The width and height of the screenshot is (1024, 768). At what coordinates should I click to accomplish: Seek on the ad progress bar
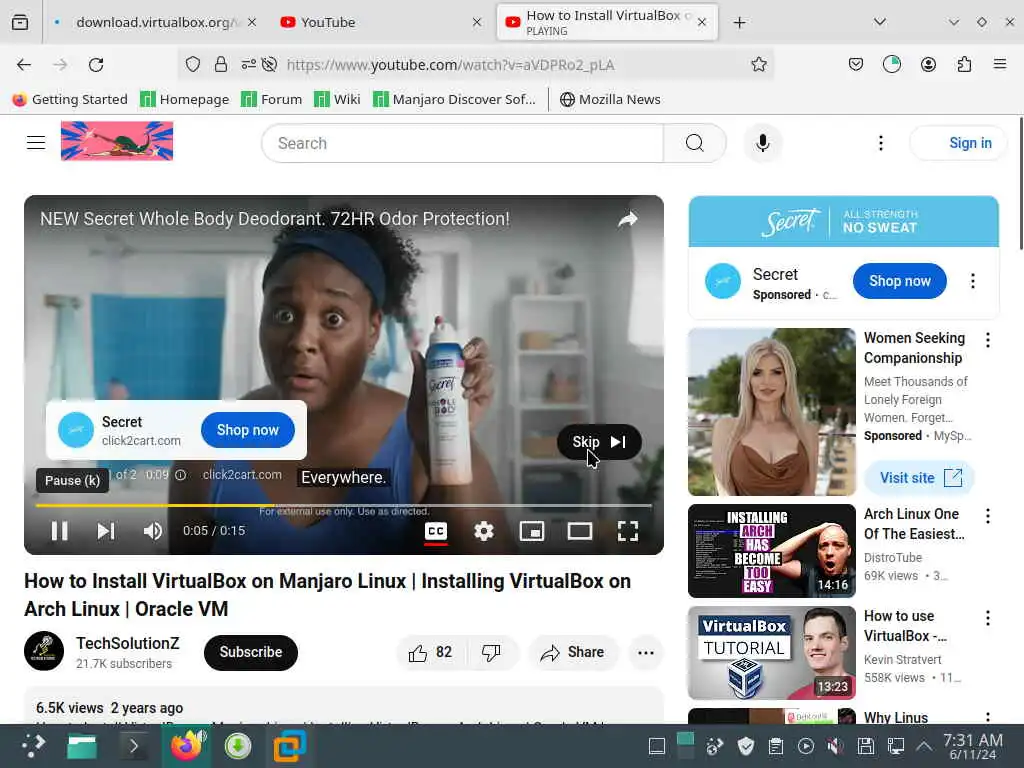coord(344,505)
